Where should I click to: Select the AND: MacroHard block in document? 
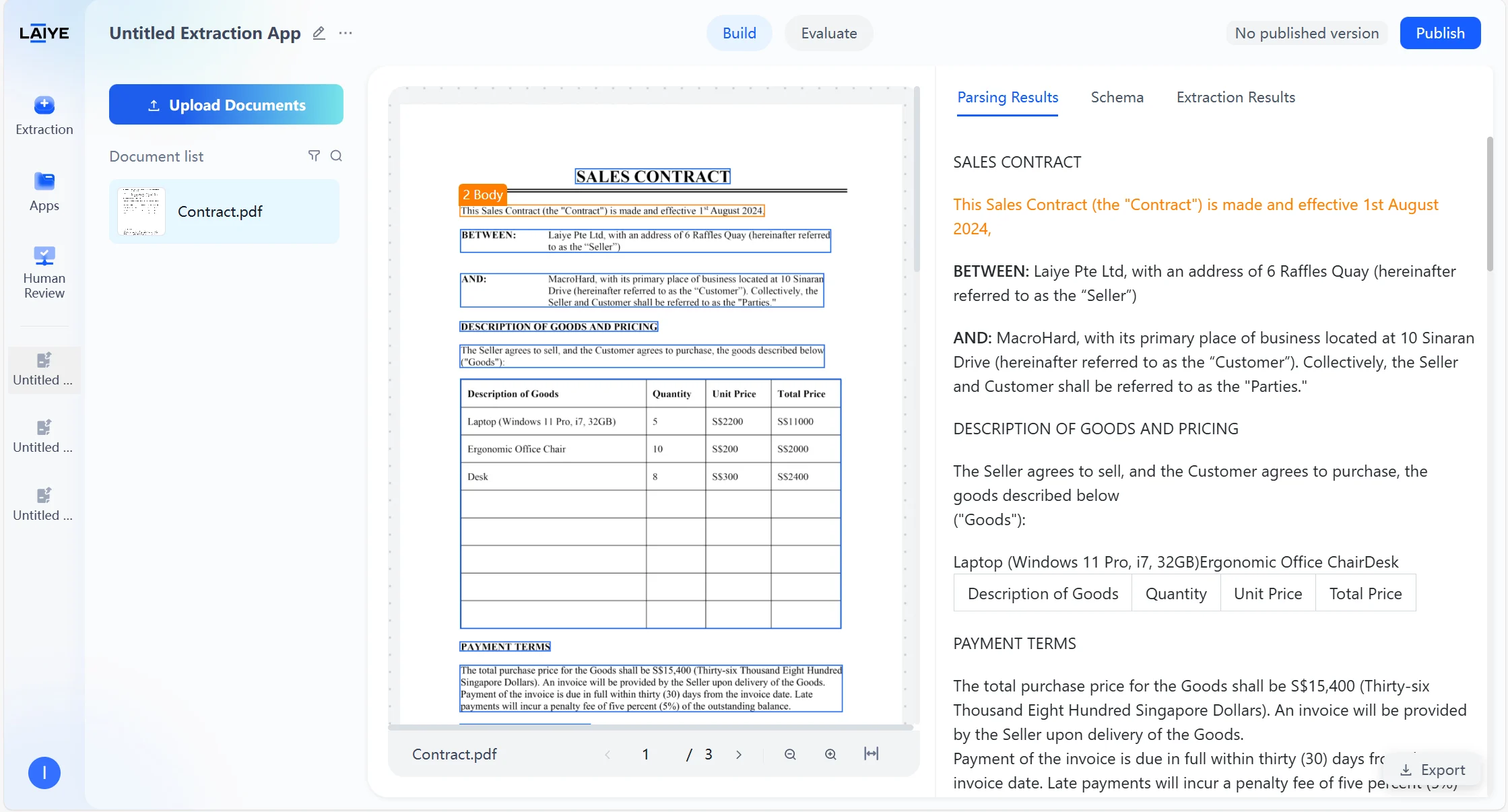pyautogui.click(x=642, y=291)
